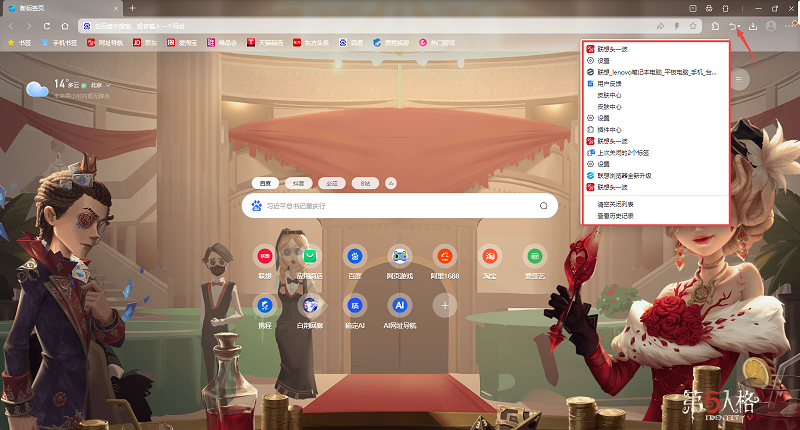Open the 百度 bookmark in the bookmarks bar

351,43
